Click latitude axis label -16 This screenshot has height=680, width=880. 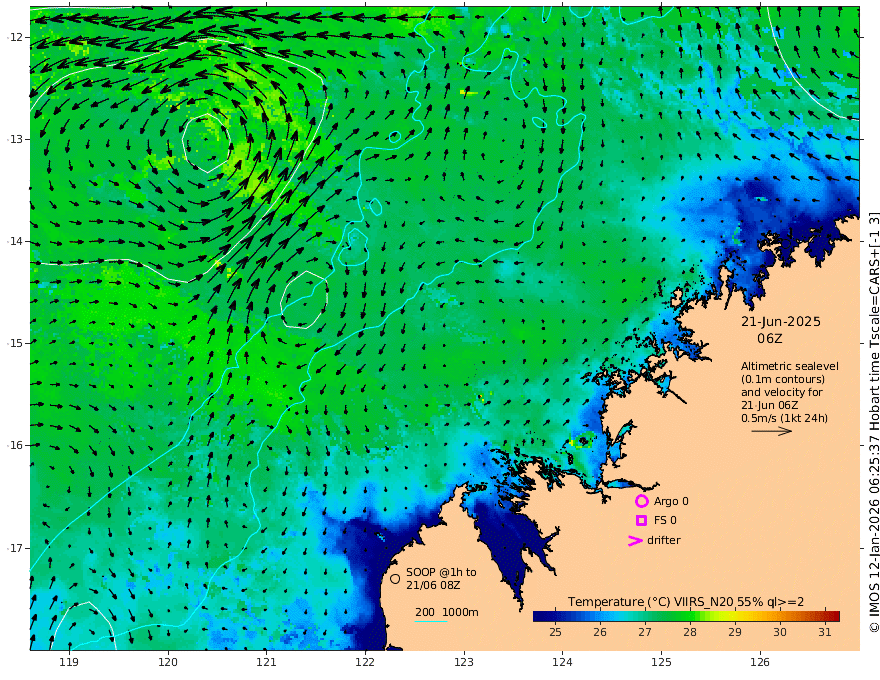coord(15,445)
